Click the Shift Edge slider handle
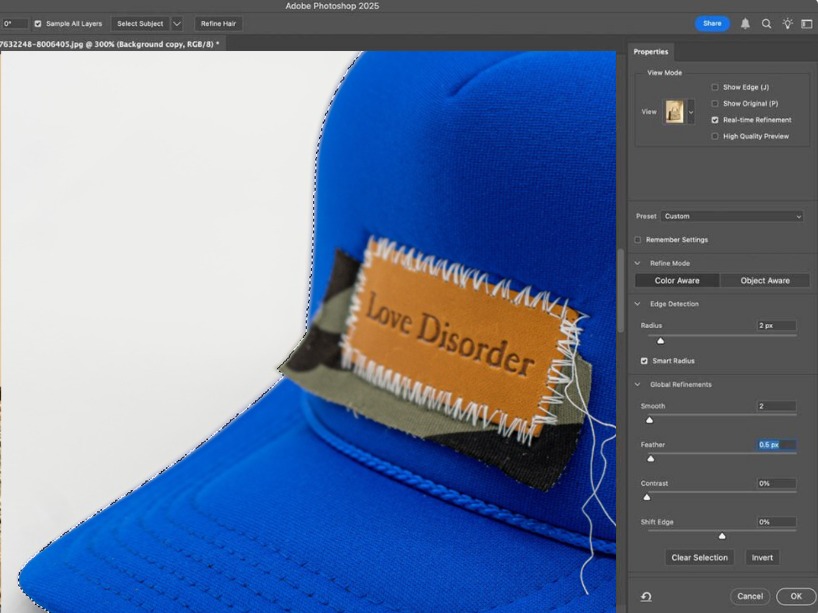 722,536
